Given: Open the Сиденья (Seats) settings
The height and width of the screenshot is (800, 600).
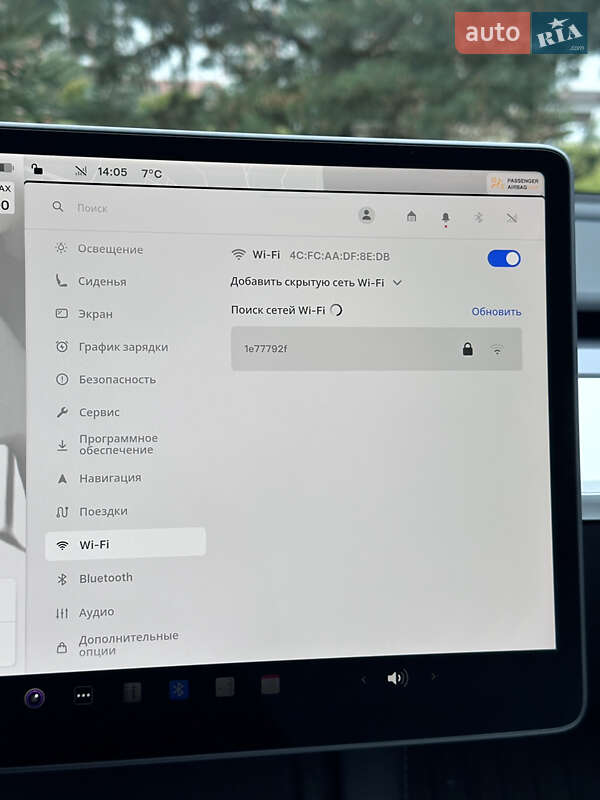Looking at the screenshot, I should [91, 281].
